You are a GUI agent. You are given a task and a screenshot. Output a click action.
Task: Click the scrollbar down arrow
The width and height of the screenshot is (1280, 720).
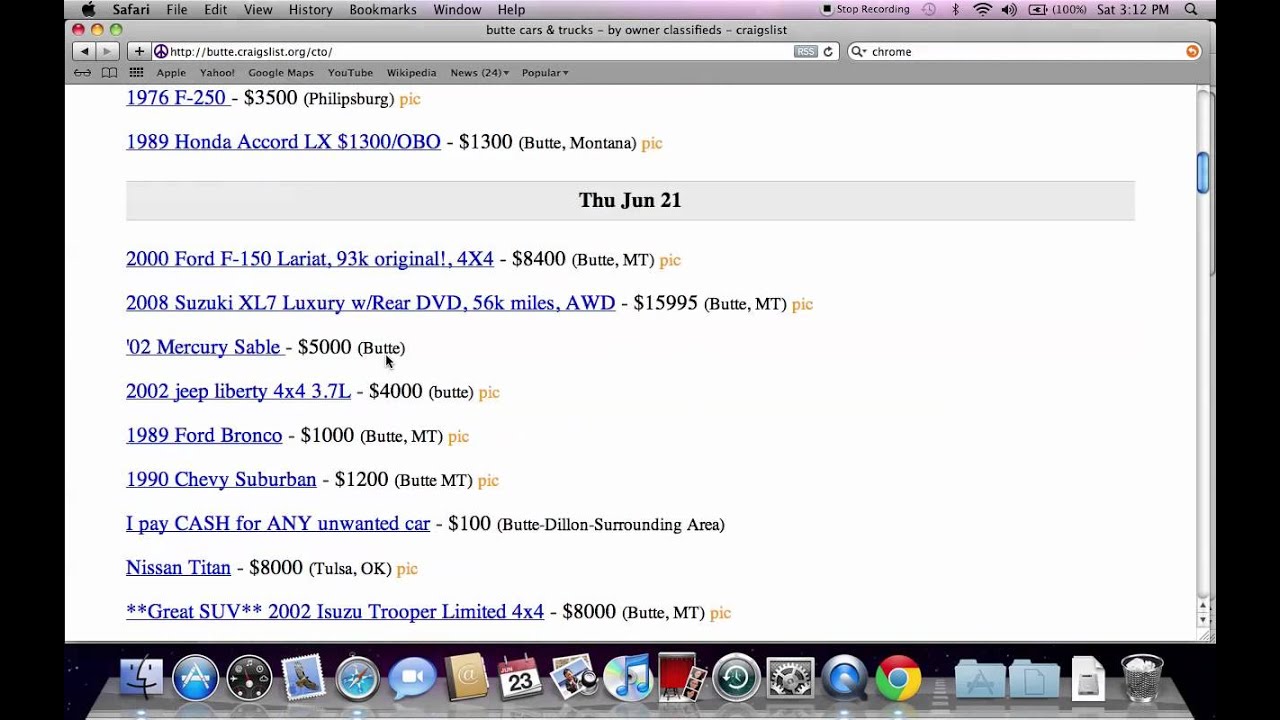point(1204,620)
